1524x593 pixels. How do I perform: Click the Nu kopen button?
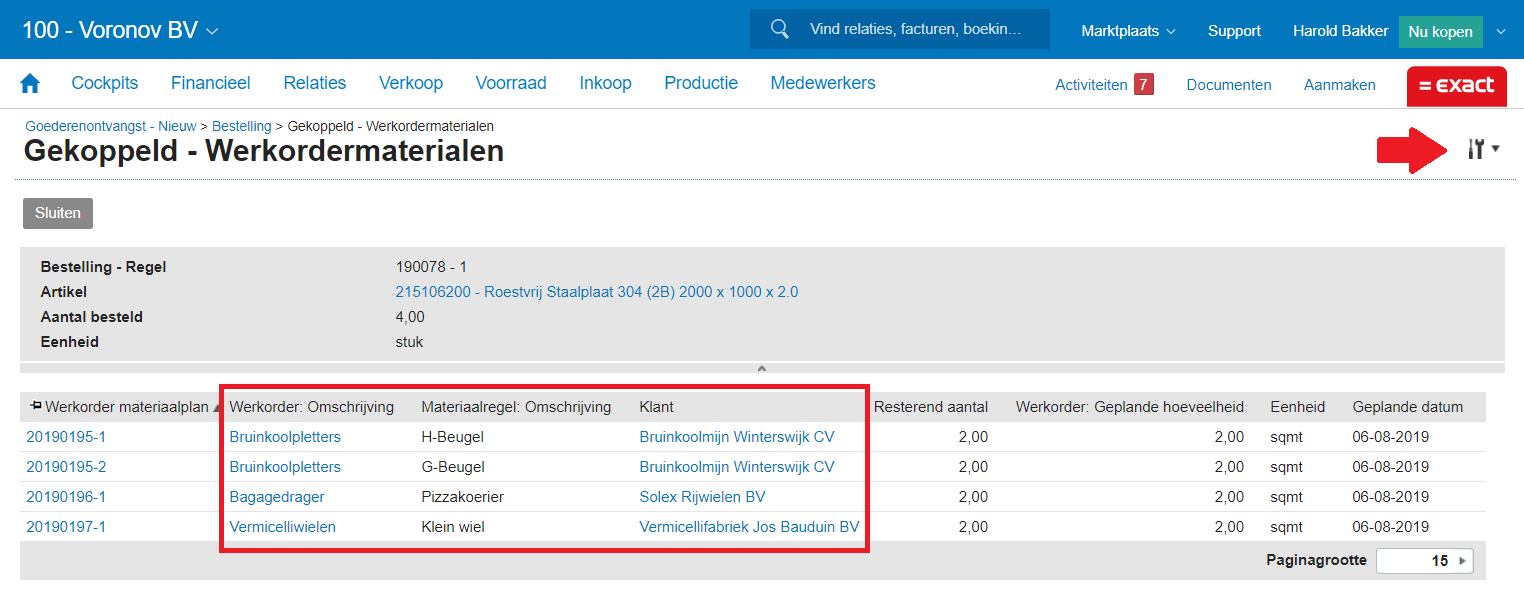[x=1440, y=32]
